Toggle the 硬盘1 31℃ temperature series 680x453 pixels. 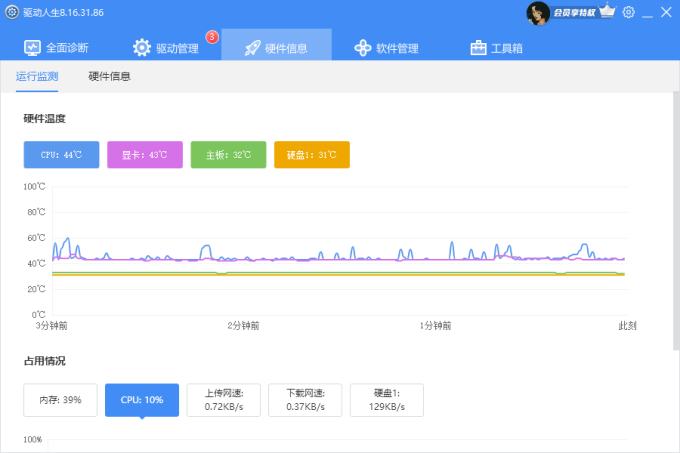point(311,155)
